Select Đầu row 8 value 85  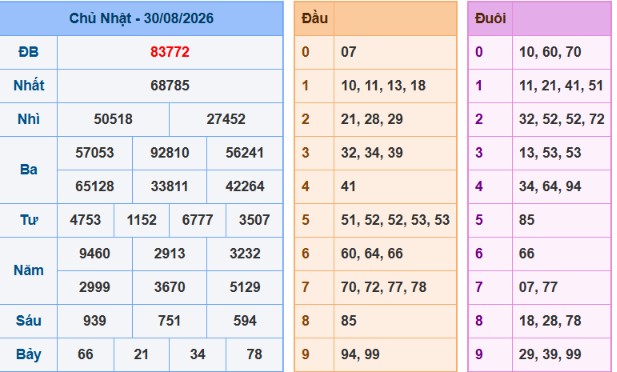click(349, 321)
